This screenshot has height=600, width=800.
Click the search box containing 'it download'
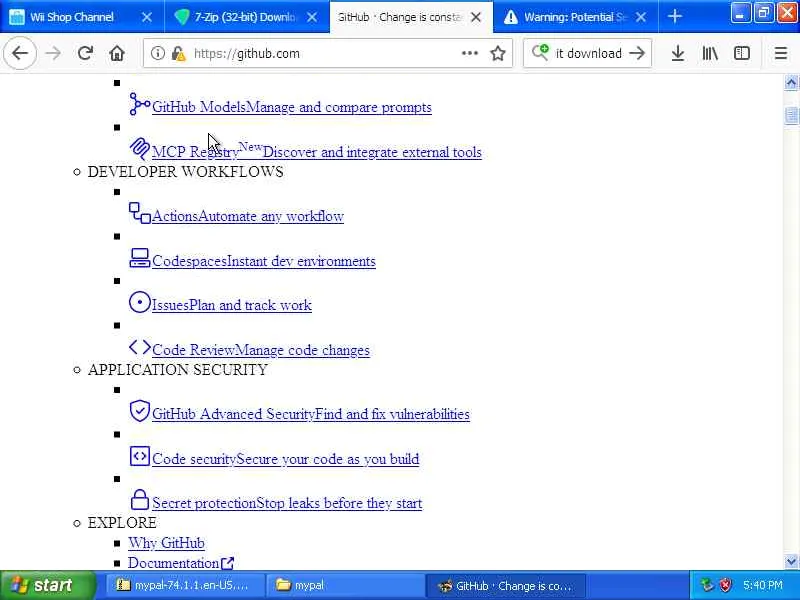click(588, 53)
